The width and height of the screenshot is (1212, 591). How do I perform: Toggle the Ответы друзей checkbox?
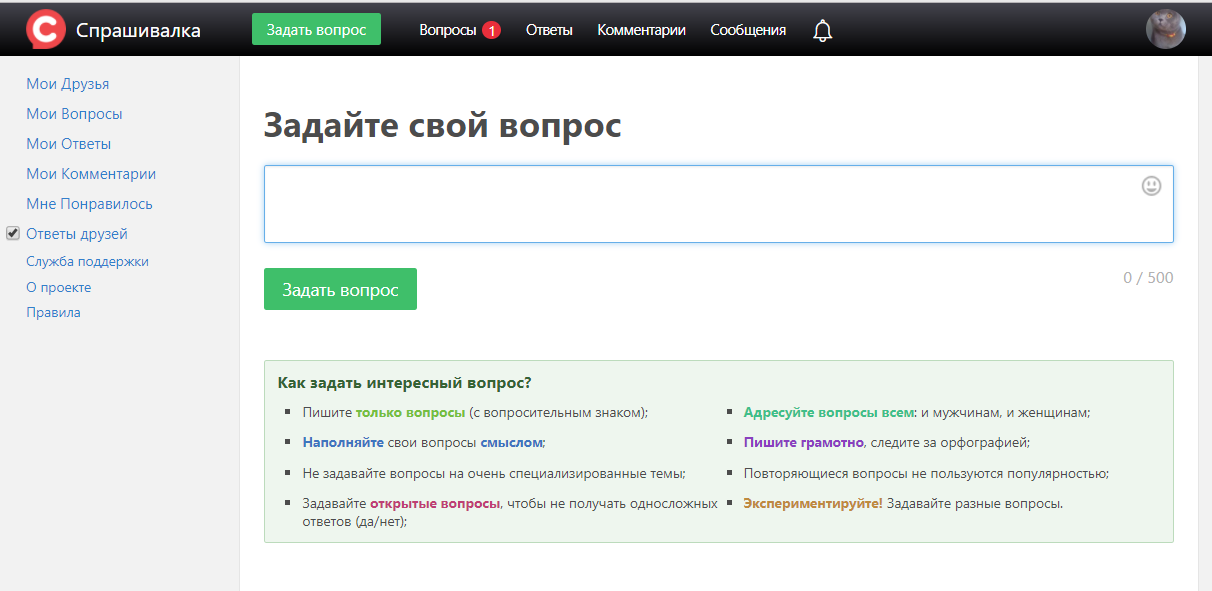[x=13, y=233]
